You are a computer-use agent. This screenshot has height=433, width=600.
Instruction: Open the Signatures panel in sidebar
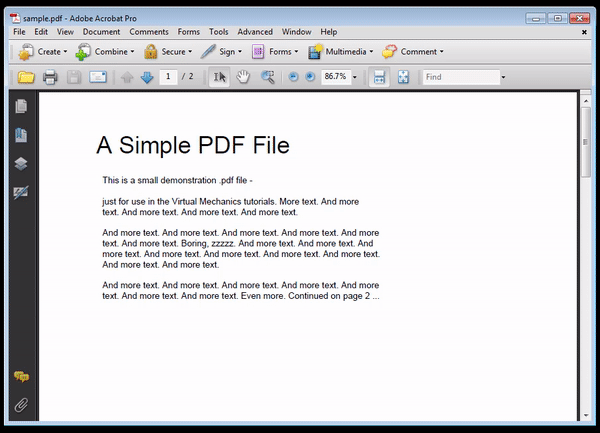pos(21,192)
